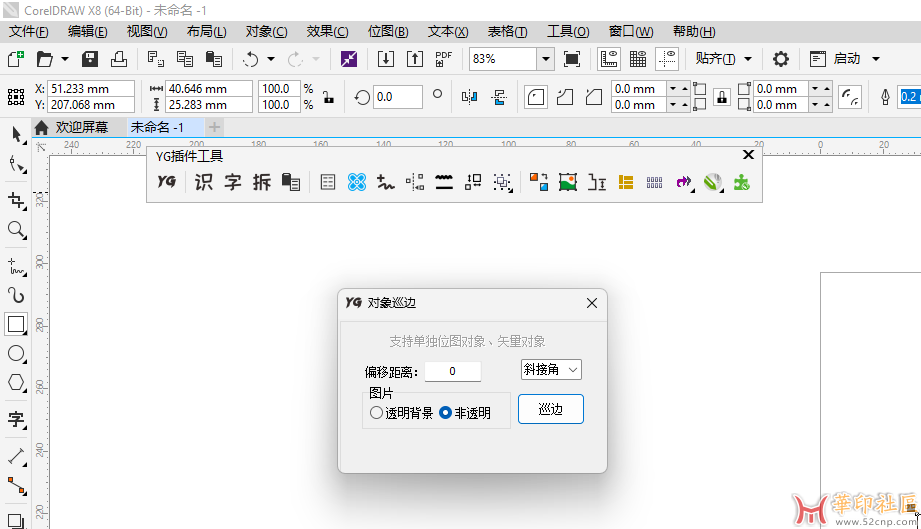921x529 pixels.
Task: Expand the Open file dropdown arrow
Action: [x=65, y=59]
